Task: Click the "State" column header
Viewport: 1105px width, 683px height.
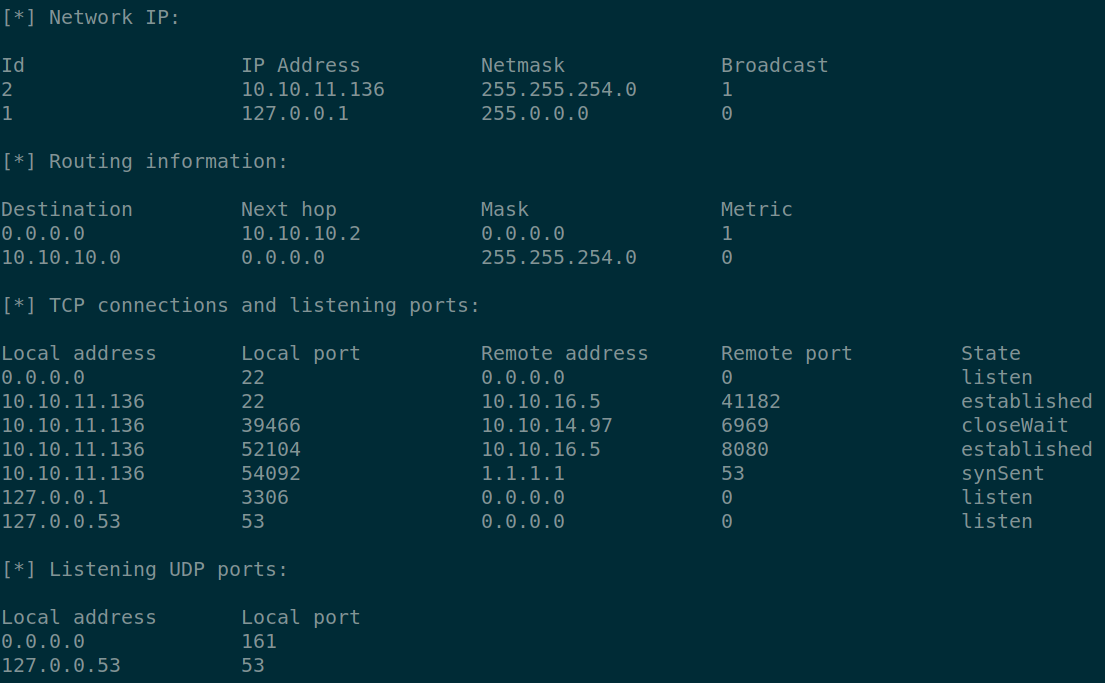Action: 990,353
